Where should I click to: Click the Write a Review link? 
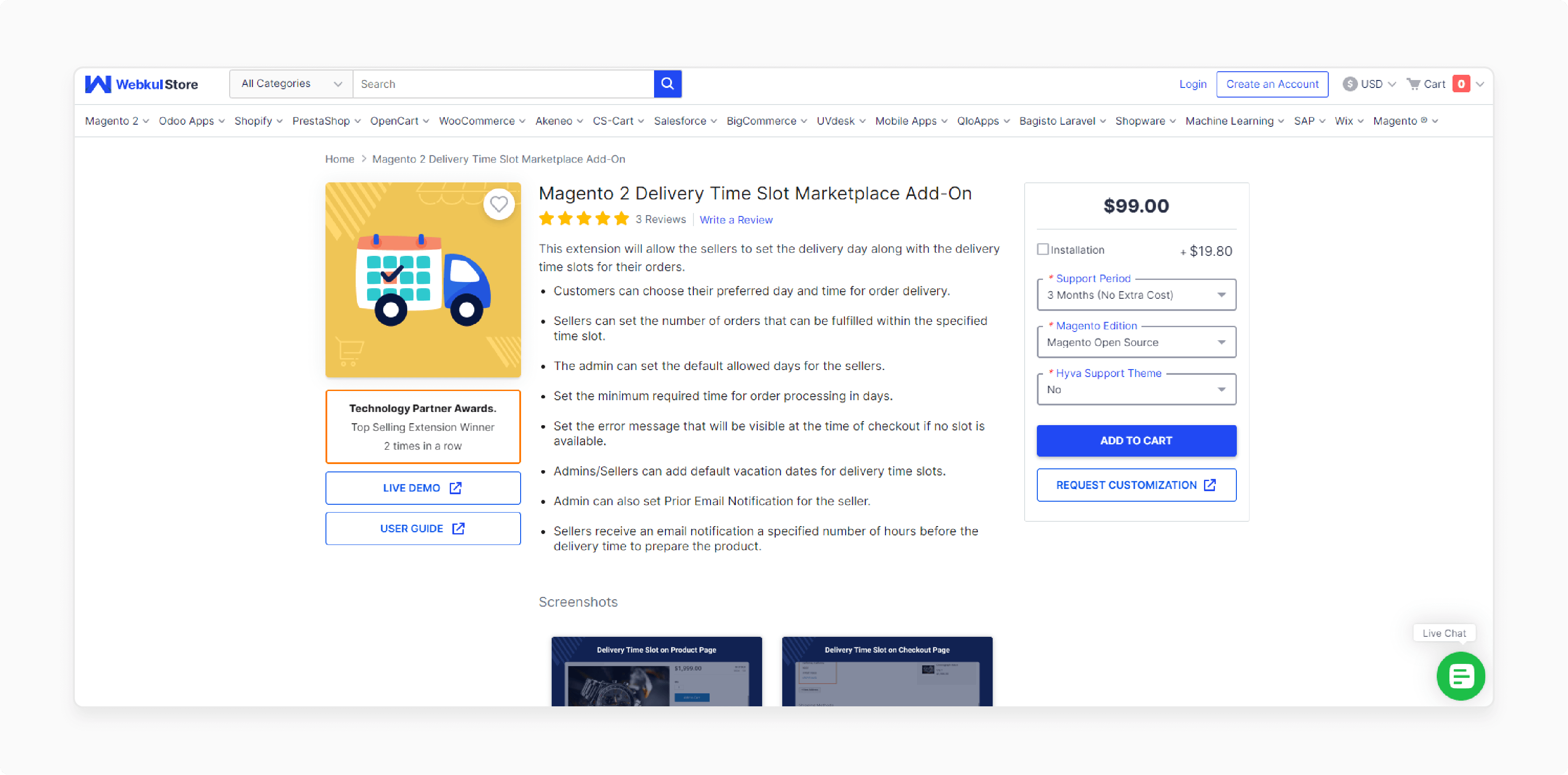click(x=736, y=220)
